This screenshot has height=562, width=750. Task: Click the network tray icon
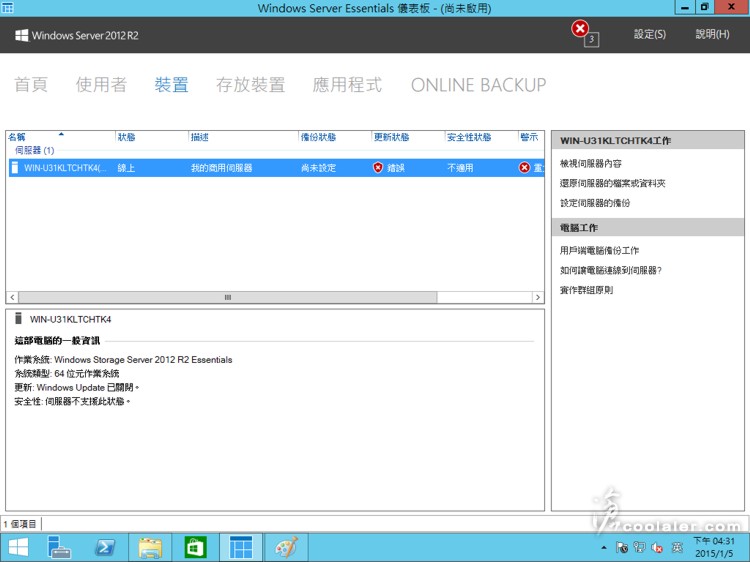(x=639, y=547)
